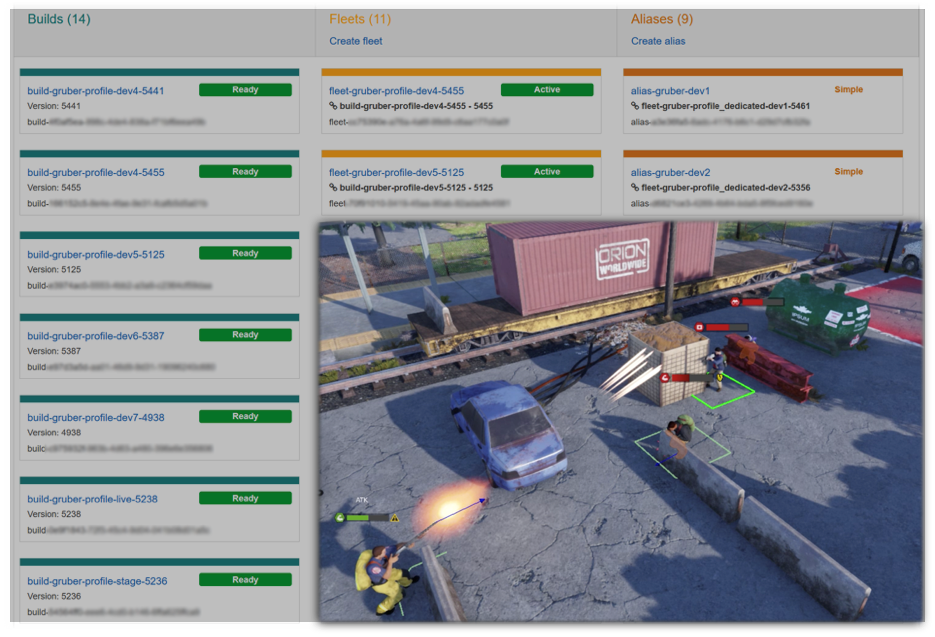Open build-gruber-profile-live-5238 link
This screenshot has height=637, width=935.
pyautogui.click(x=92, y=499)
